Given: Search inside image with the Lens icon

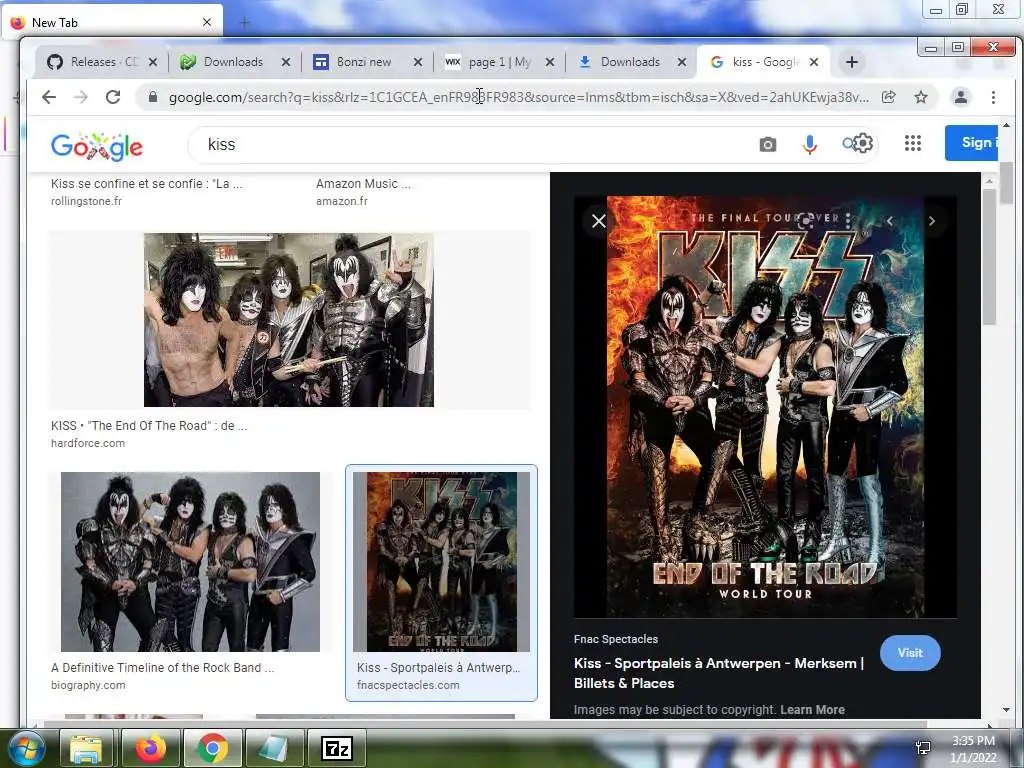Looking at the screenshot, I should (x=806, y=220).
